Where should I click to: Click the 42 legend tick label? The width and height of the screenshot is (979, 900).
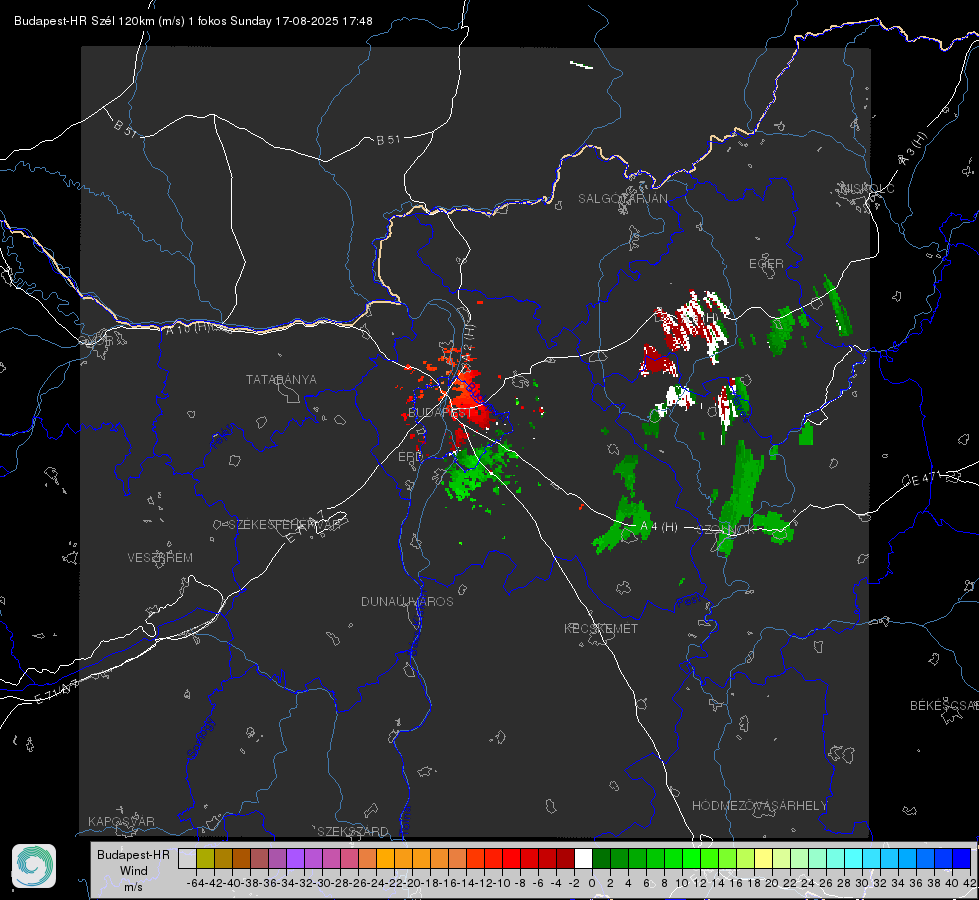(970, 883)
